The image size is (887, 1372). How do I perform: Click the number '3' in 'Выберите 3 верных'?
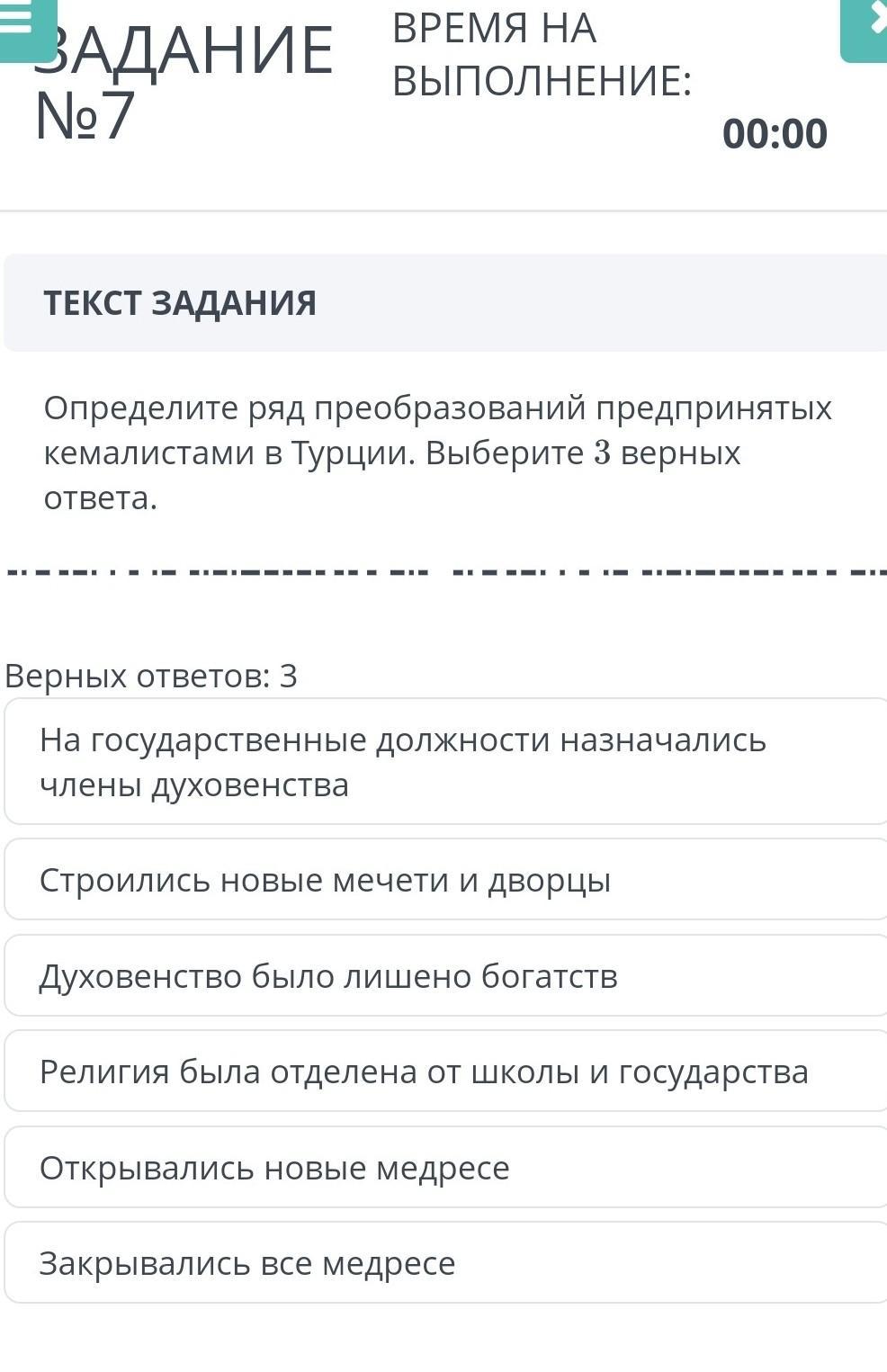602,453
